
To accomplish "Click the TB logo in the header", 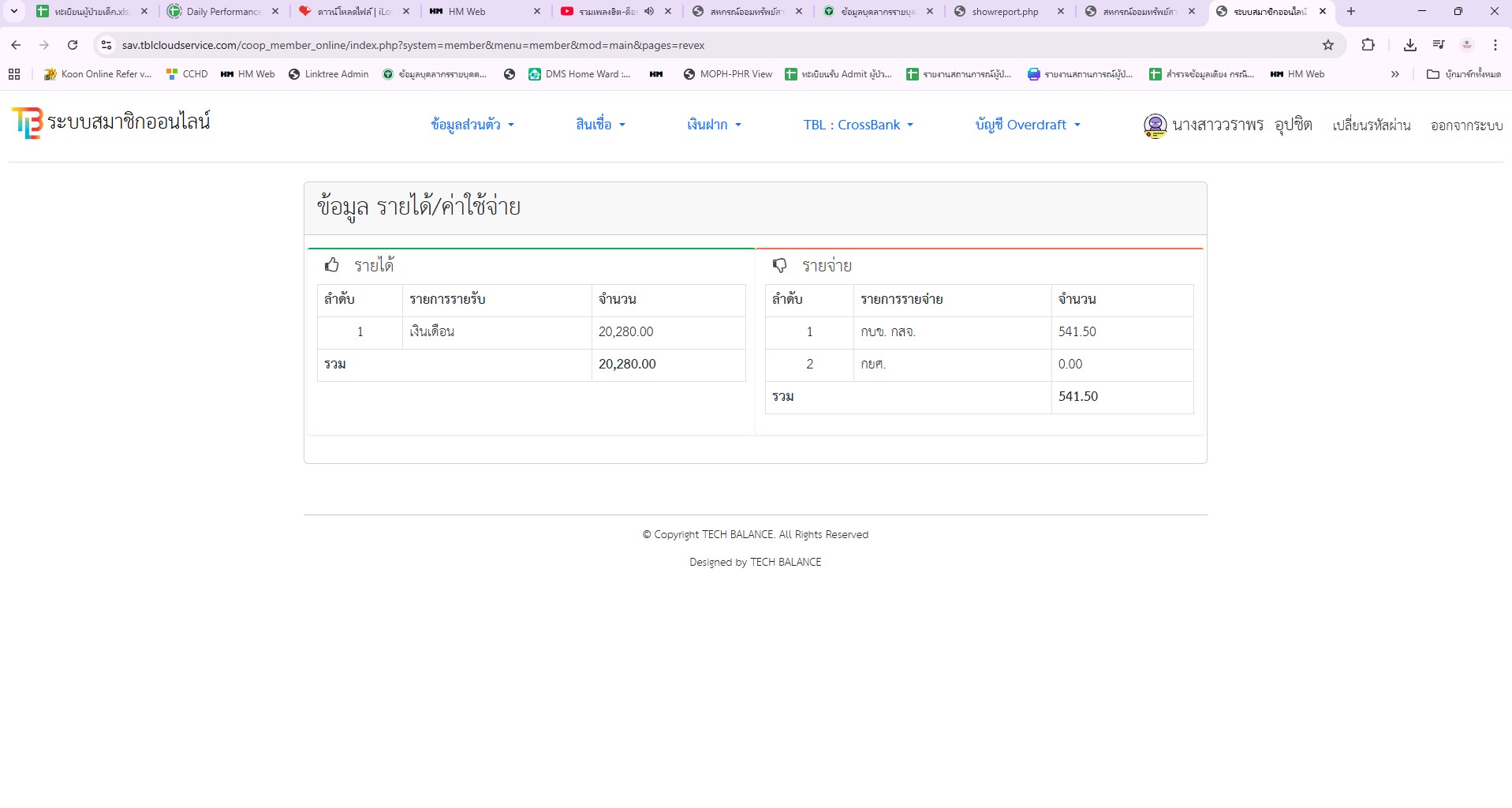I will pos(27,123).
